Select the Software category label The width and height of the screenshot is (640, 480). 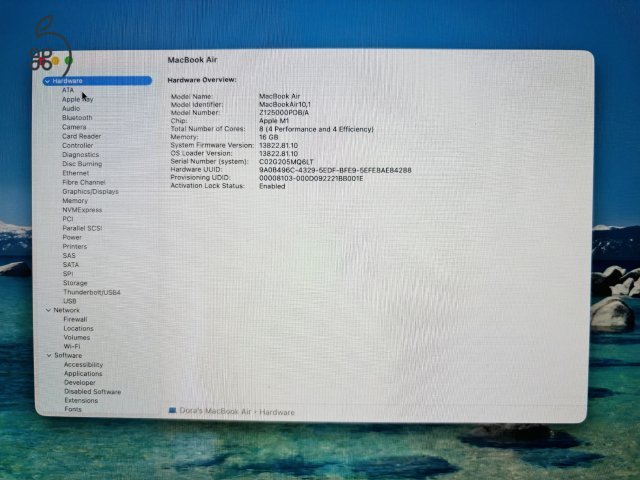[x=68, y=356]
